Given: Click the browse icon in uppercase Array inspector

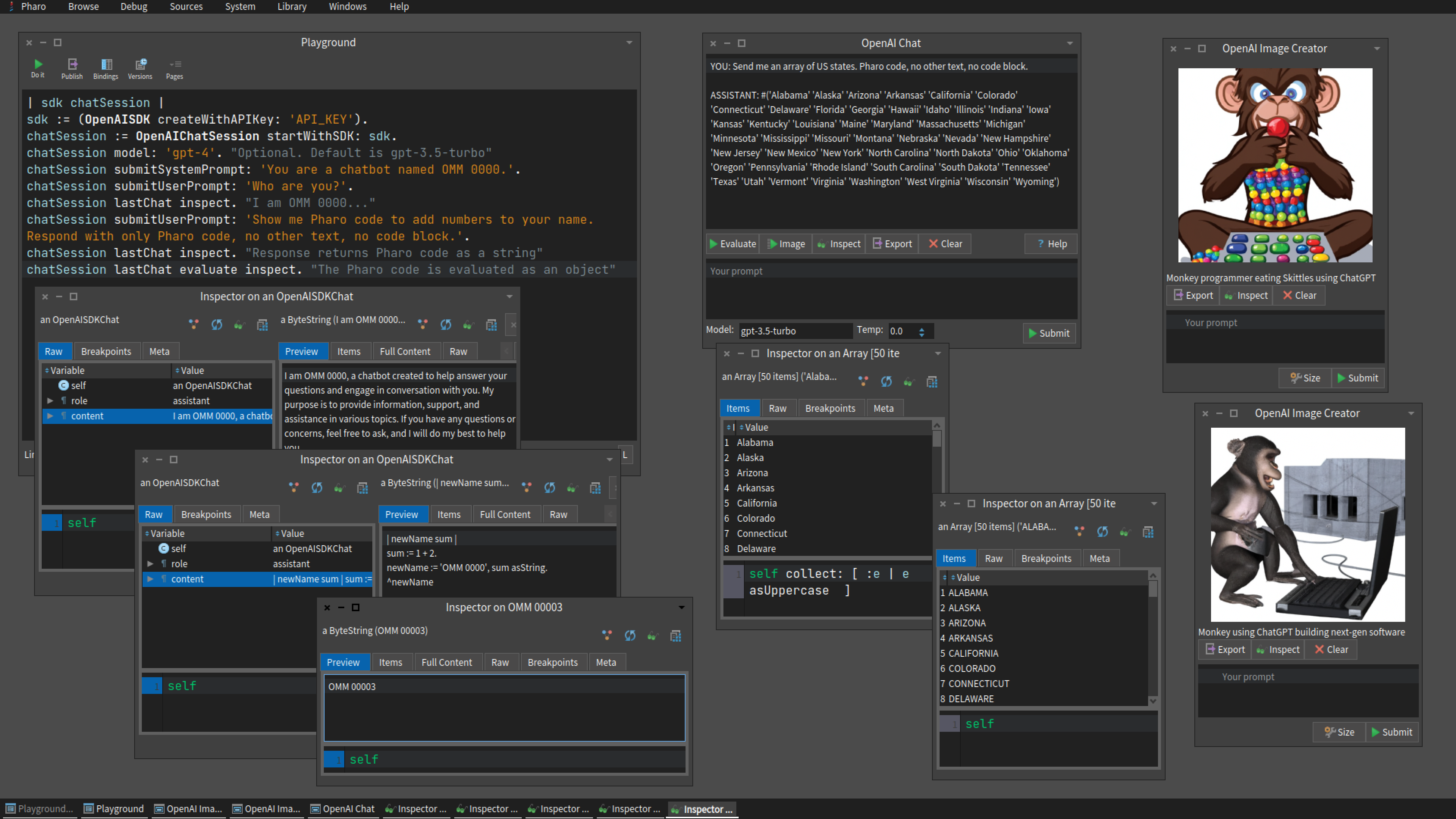Looking at the screenshot, I should click(1148, 532).
